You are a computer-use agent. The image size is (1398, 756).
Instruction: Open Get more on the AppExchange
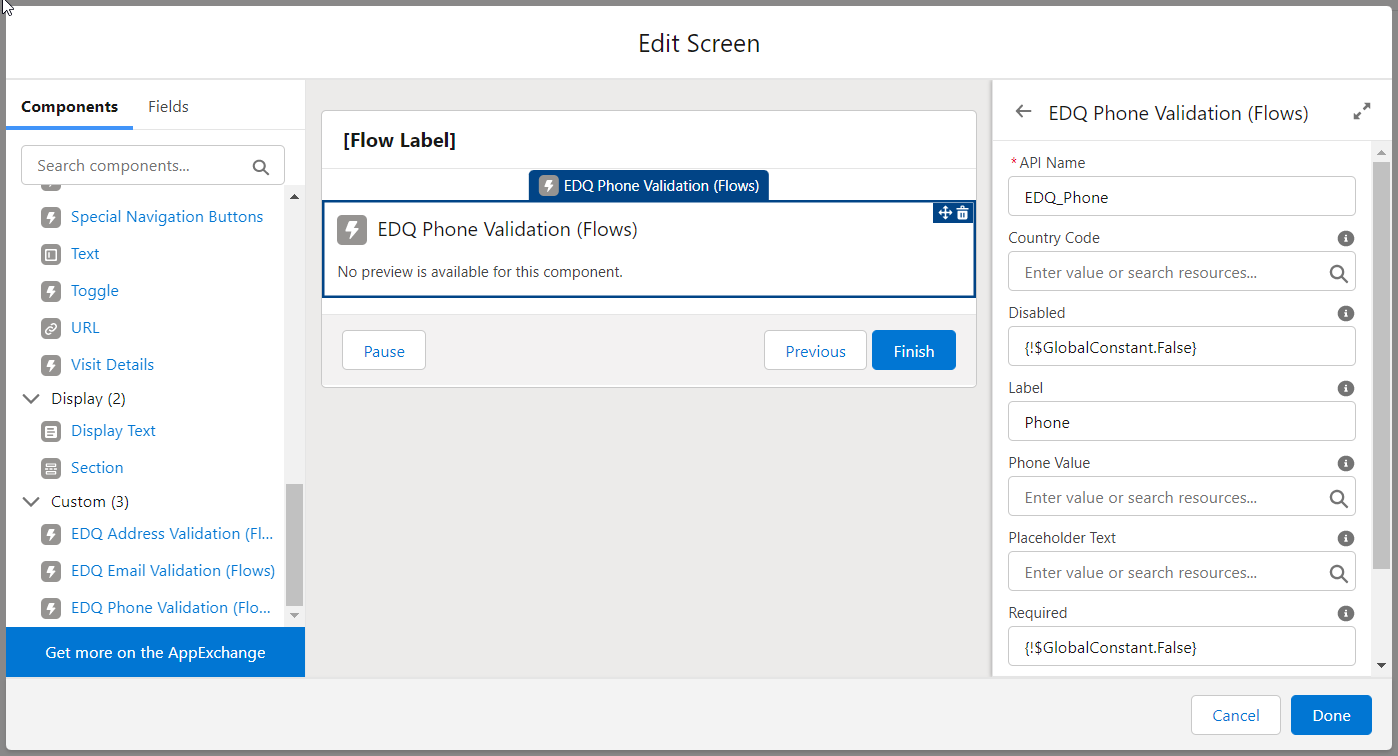click(x=155, y=652)
